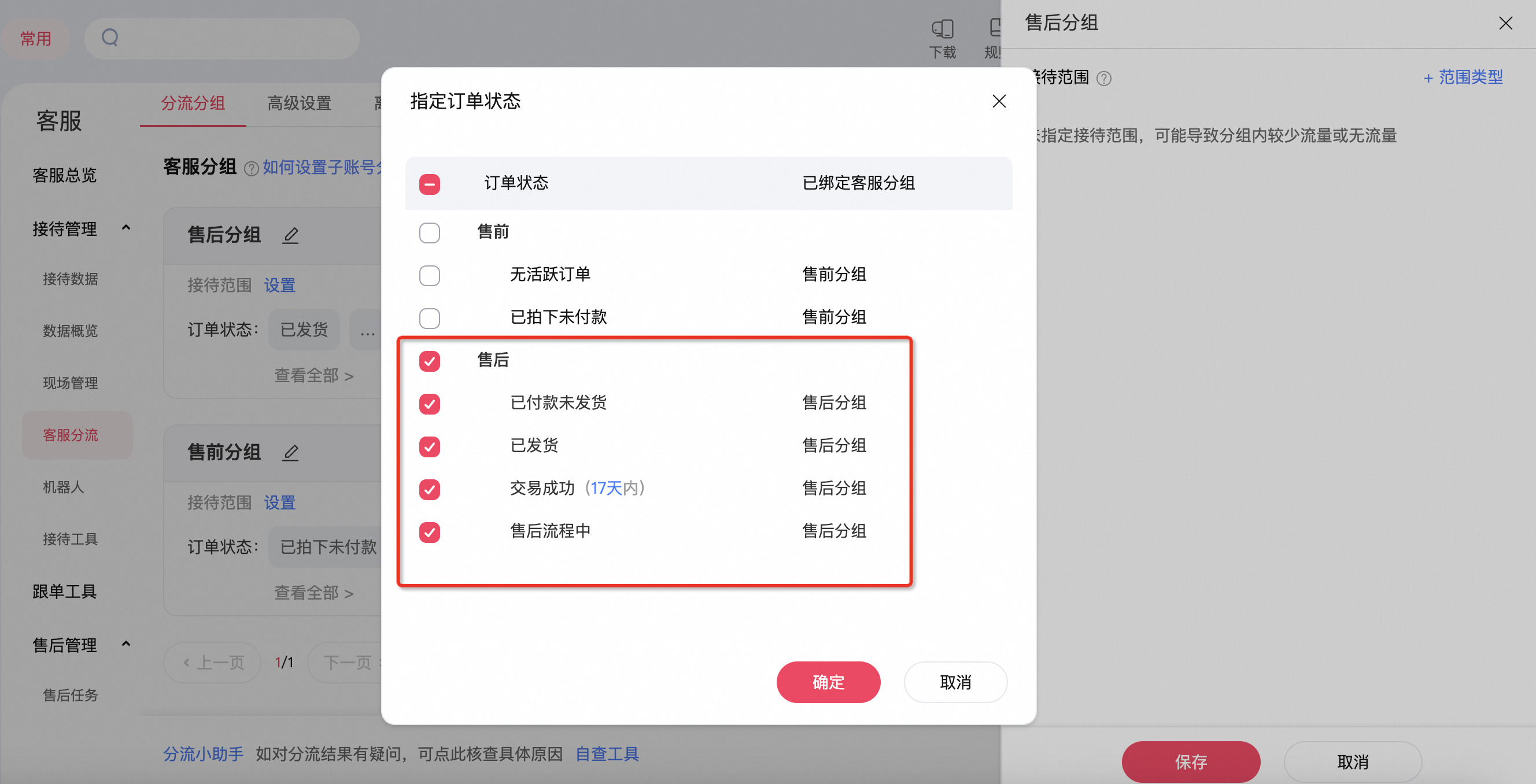Click 取消 in the 指定订单状态 dialog
The height and width of the screenshot is (784, 1536).
click(955, 682)
